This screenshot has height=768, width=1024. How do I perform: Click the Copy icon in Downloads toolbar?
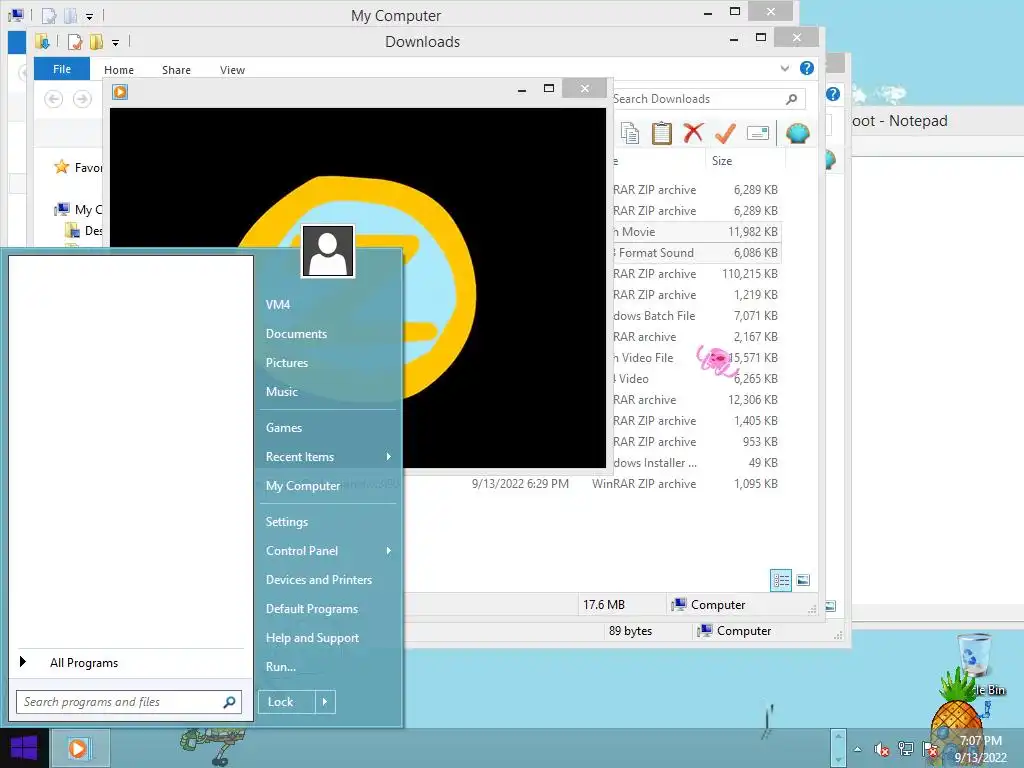tap(630, 133)
